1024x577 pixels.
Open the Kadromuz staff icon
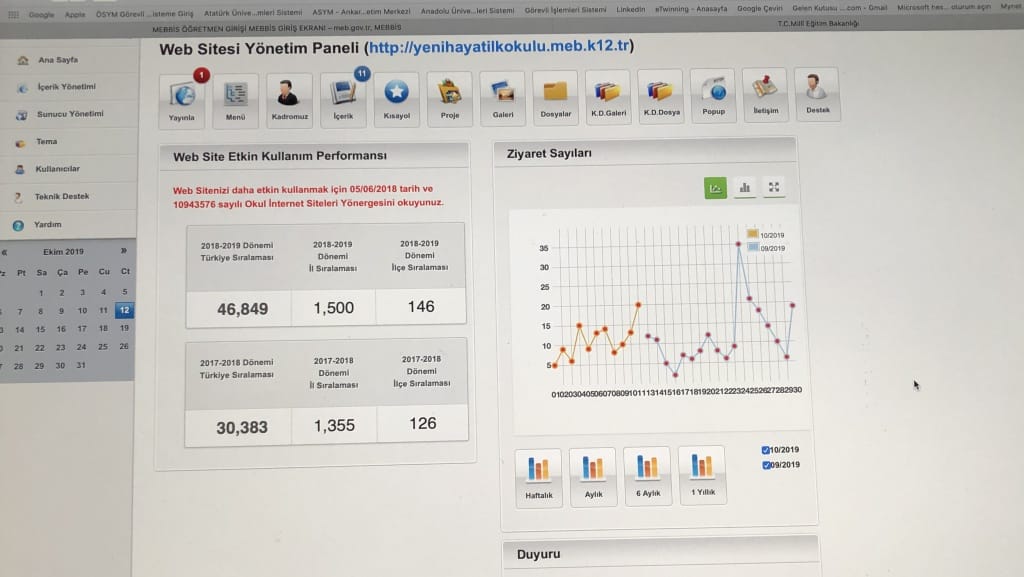[x=289, y=99]
